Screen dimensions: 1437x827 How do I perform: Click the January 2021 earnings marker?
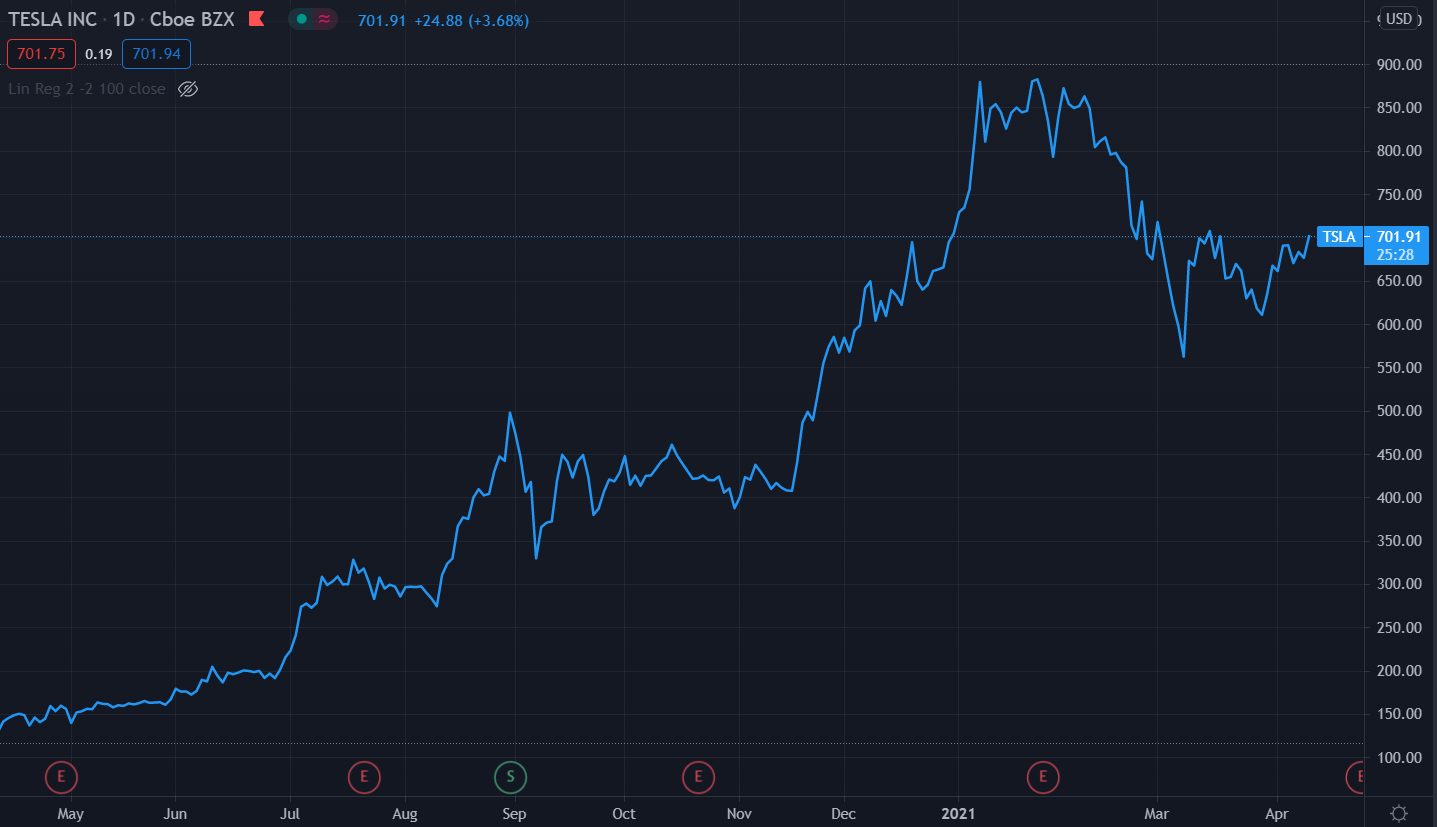pos(1043,776)
